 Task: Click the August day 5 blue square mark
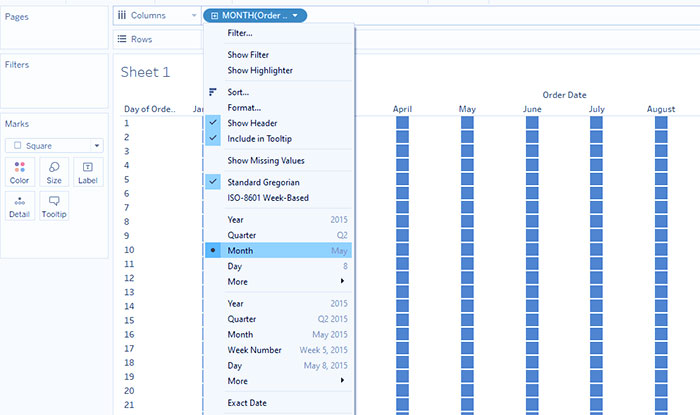coord(661,179)
